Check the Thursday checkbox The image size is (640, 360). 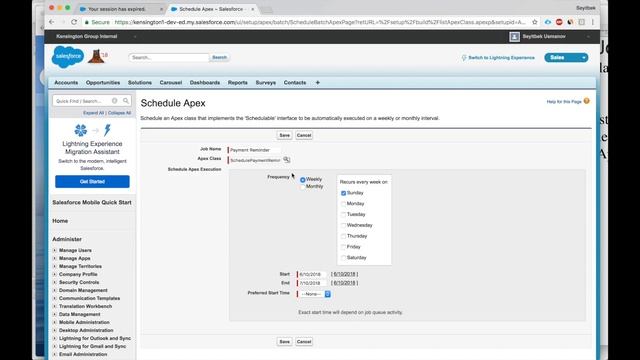343,236
